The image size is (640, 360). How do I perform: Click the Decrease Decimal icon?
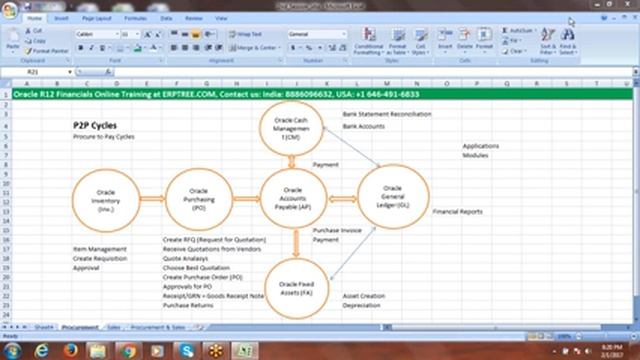343,48
